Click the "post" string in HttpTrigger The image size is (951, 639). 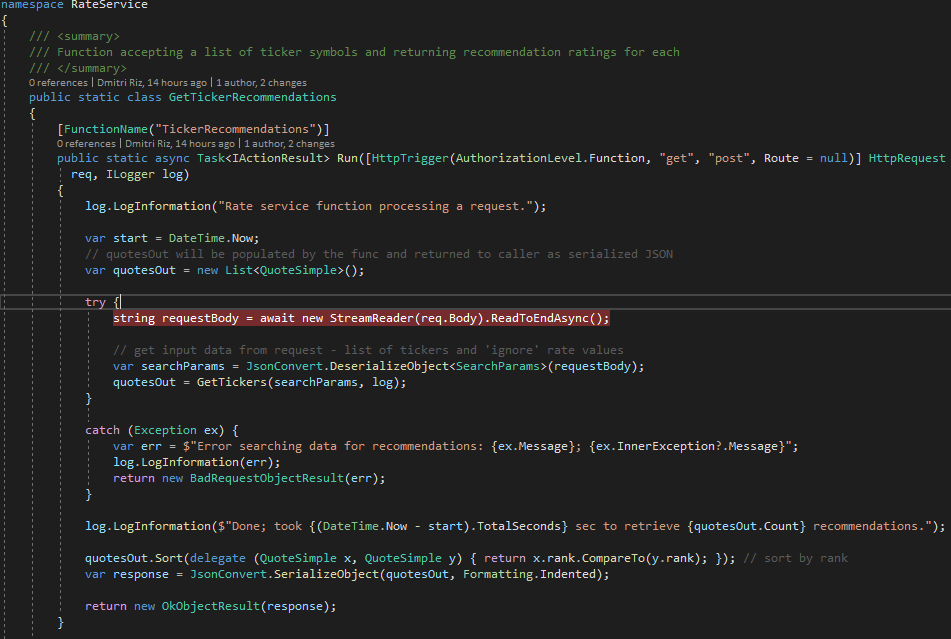point(728,158)
